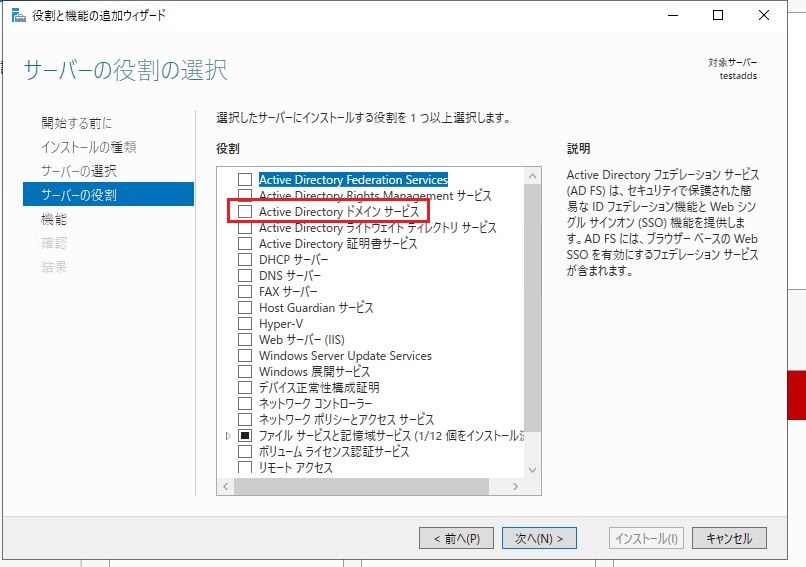806x567 pixels.
Task: Enable the DNS サーバー role checkbox
Action: click(245, 276)
